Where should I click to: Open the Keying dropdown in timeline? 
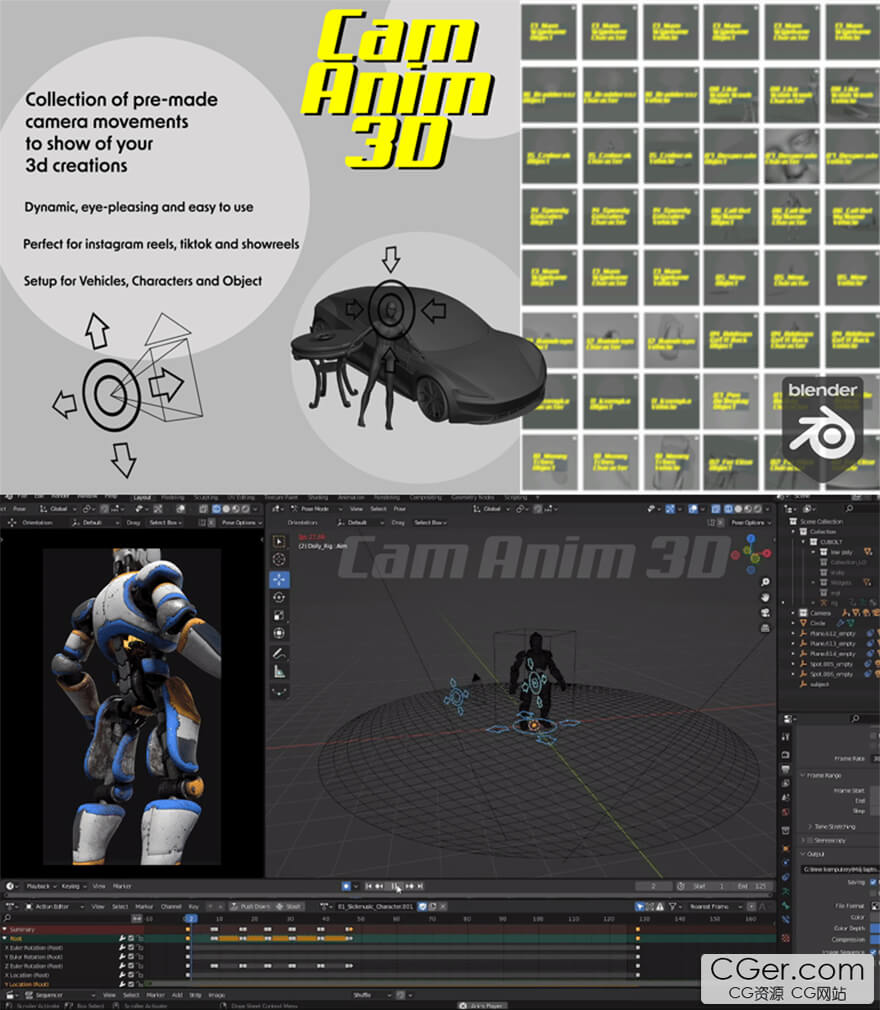coord(73,886)
